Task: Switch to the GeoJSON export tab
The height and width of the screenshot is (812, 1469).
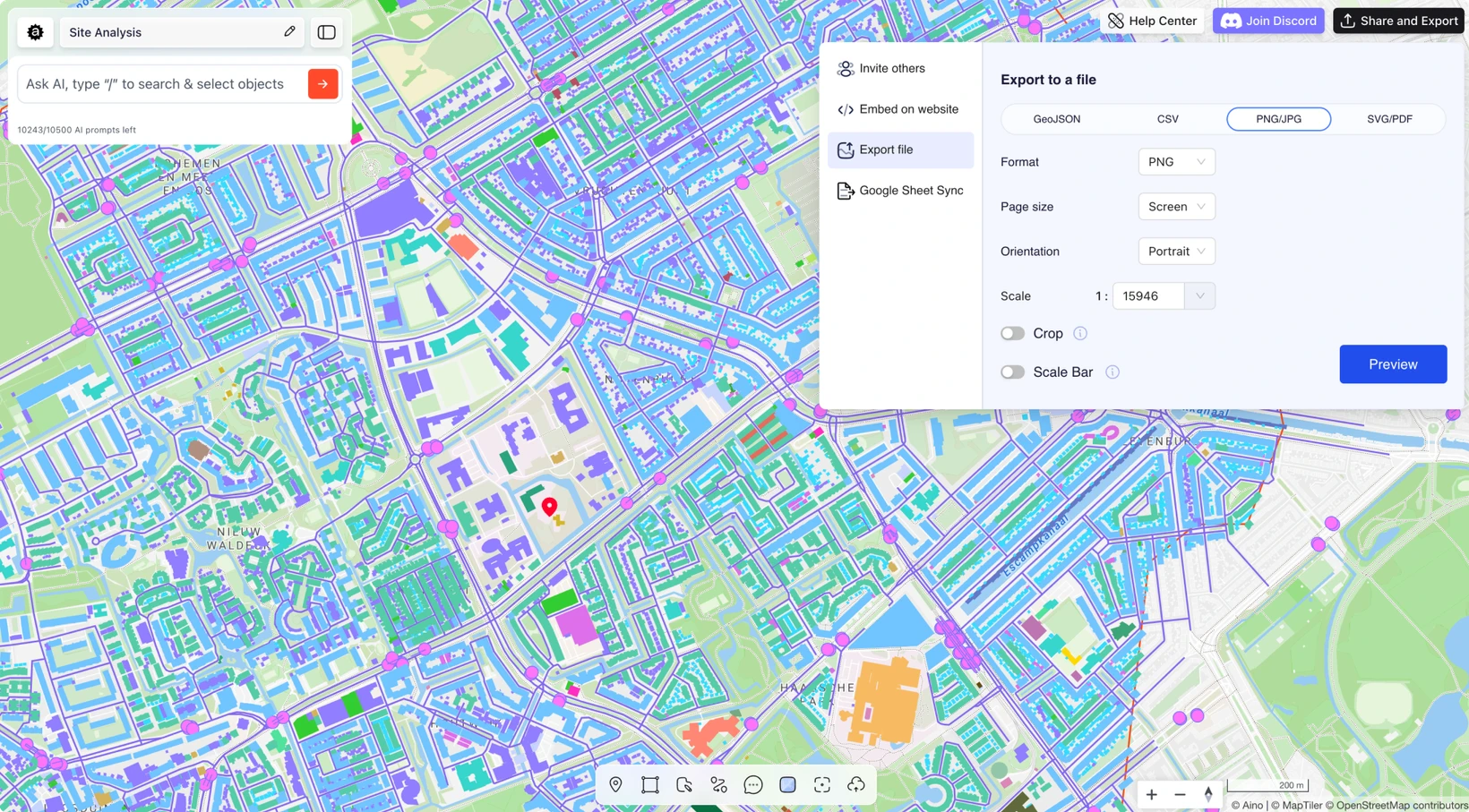Action: 1057,119
